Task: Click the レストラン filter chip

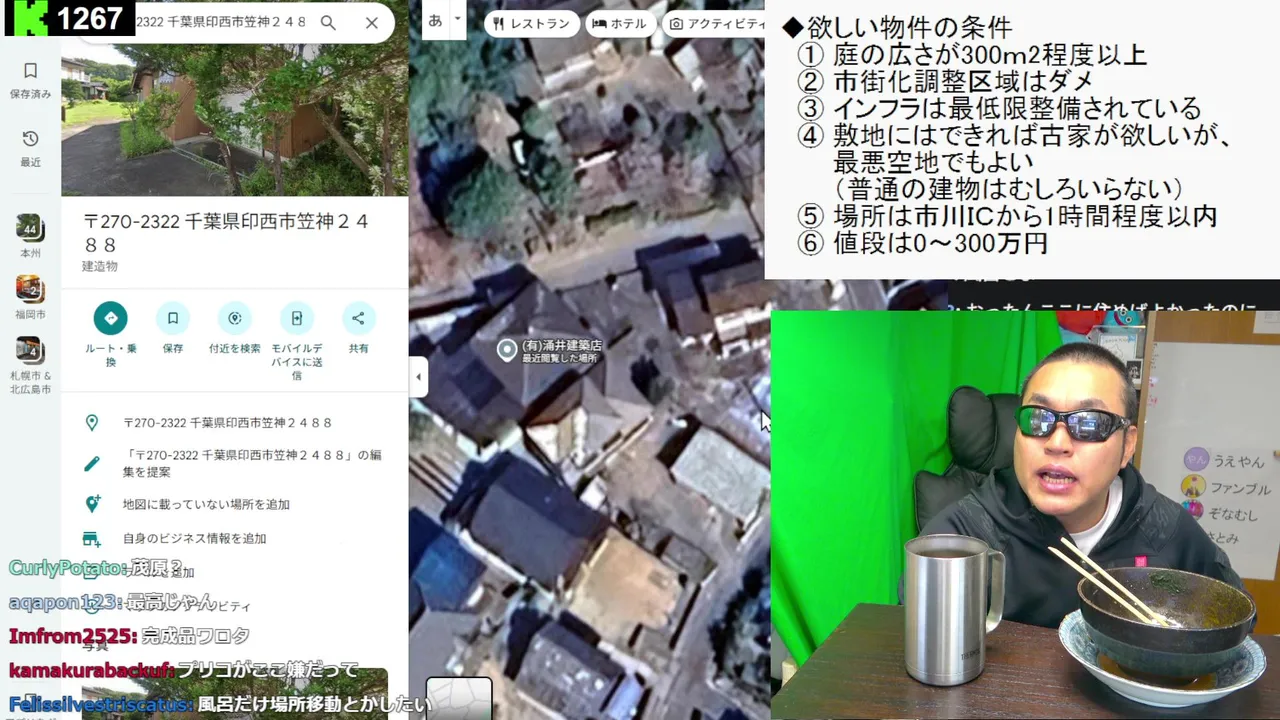Action: pos(531,23)
